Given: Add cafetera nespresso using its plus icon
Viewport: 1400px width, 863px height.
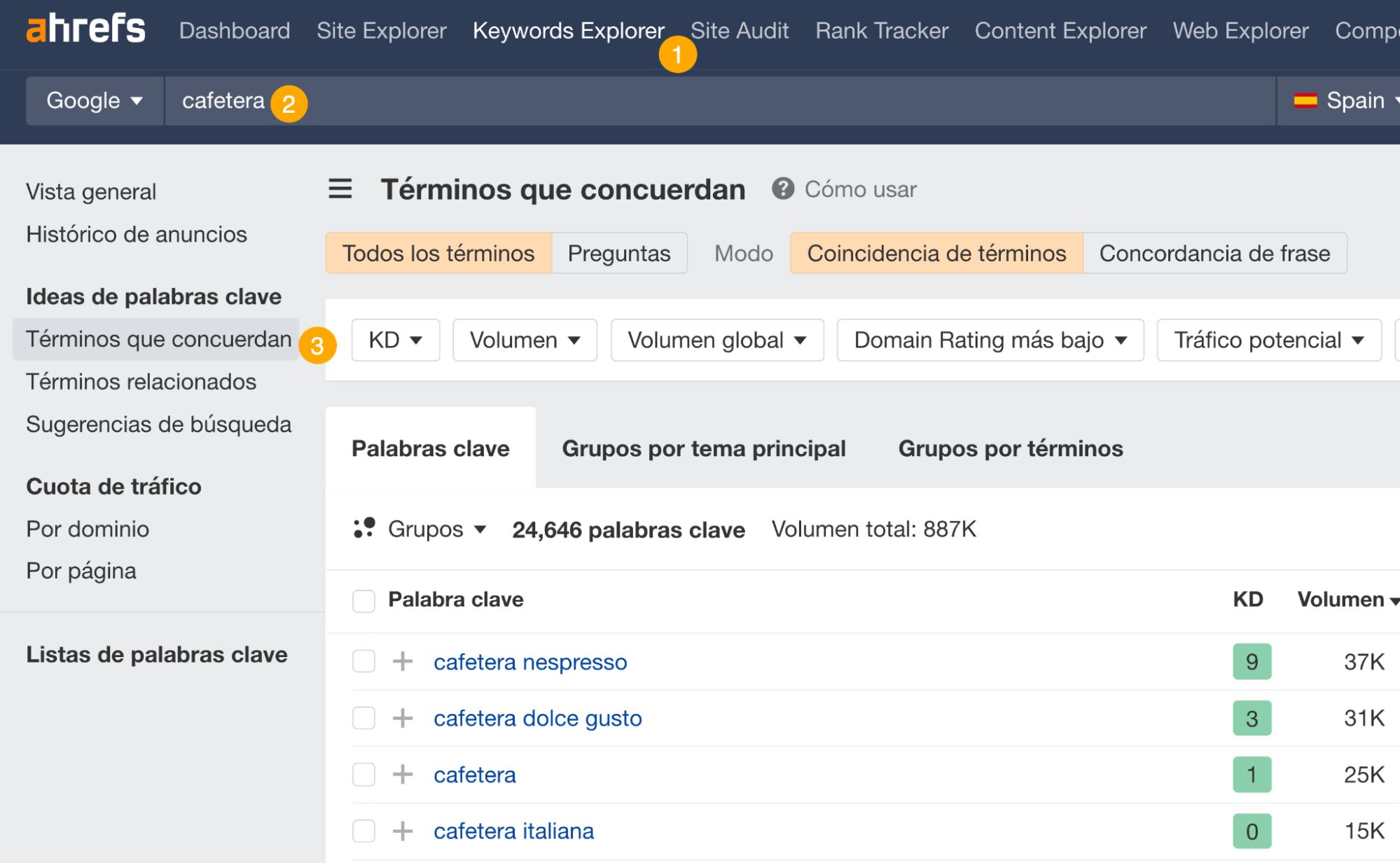Looking at the screenshot, I should (x=403, y=661).
